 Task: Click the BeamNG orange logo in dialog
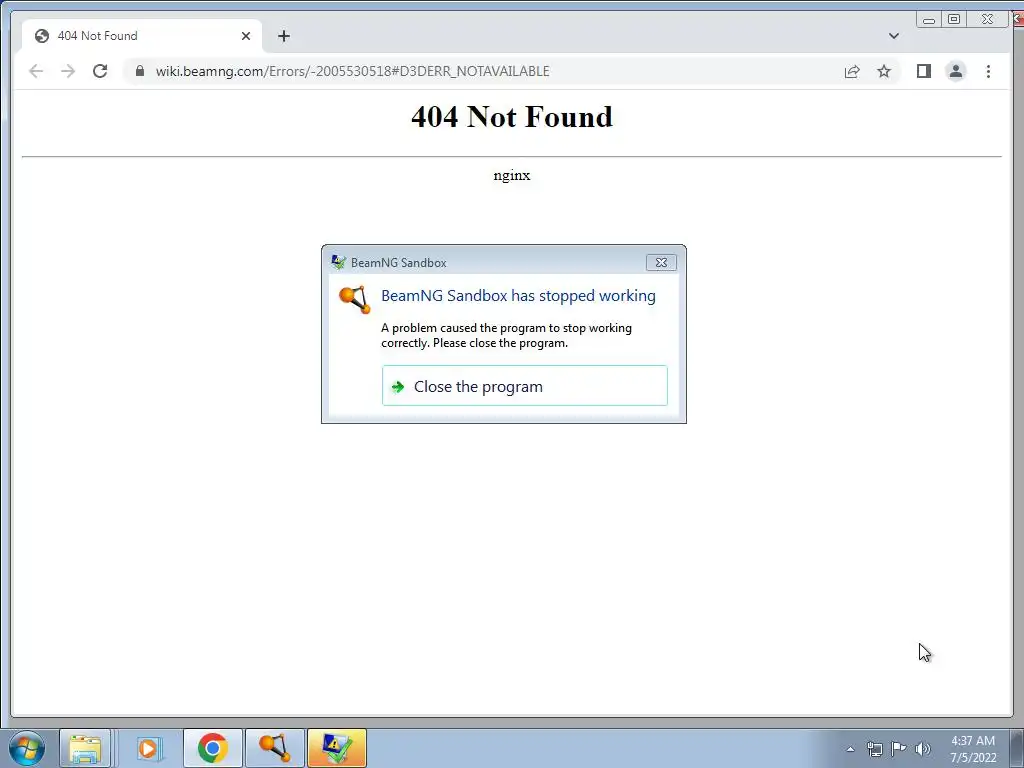click(x=355, y=299)
